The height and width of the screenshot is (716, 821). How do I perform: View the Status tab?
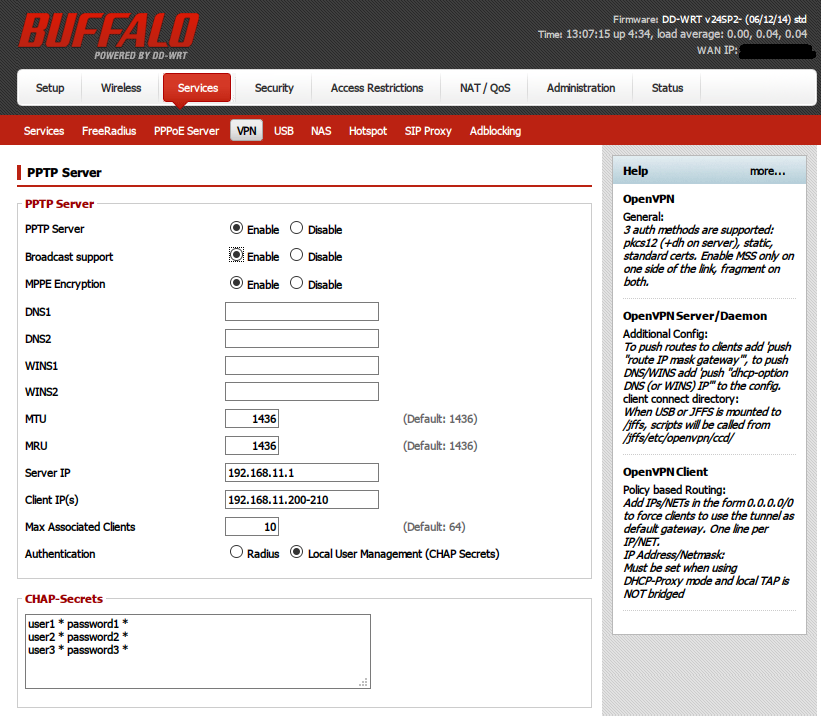(667, 88)
